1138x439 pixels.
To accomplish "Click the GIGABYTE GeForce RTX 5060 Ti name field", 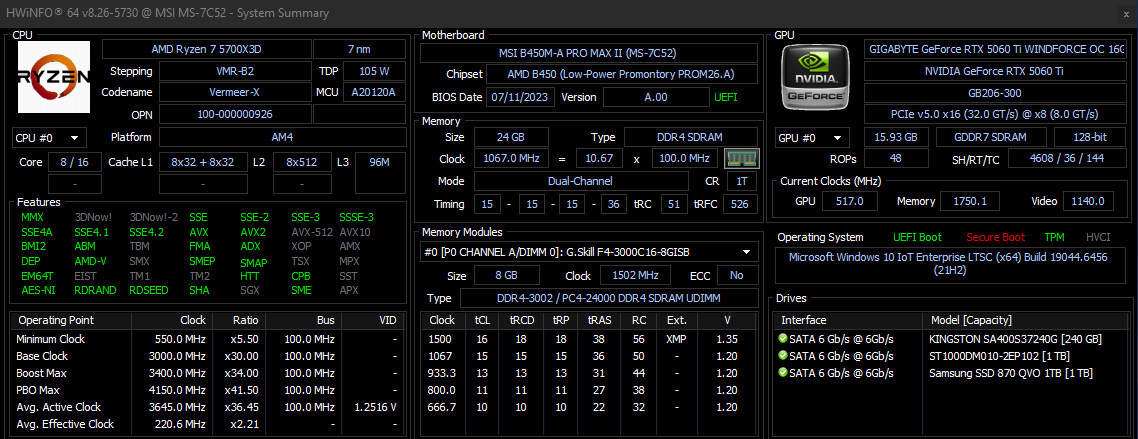I will pos(995,49).
